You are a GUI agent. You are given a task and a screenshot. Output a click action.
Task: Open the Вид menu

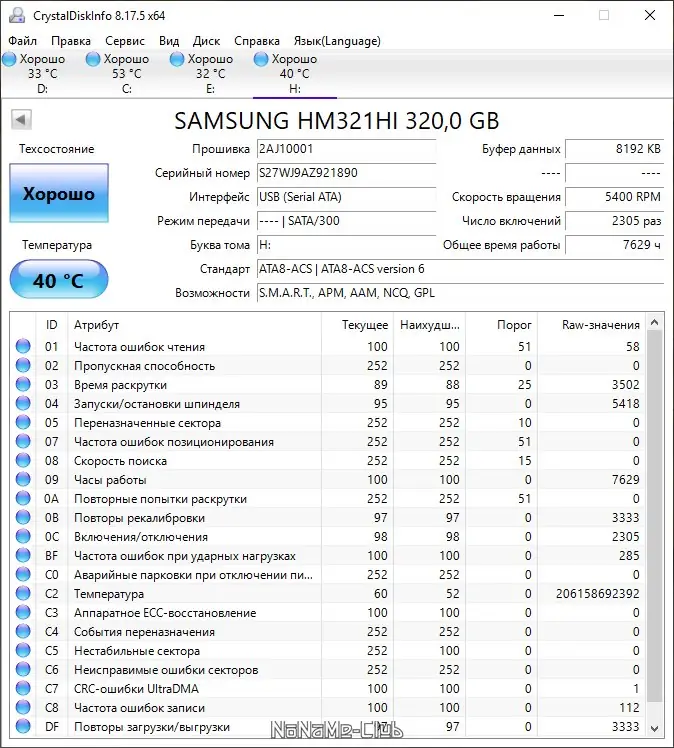[169, 41]
